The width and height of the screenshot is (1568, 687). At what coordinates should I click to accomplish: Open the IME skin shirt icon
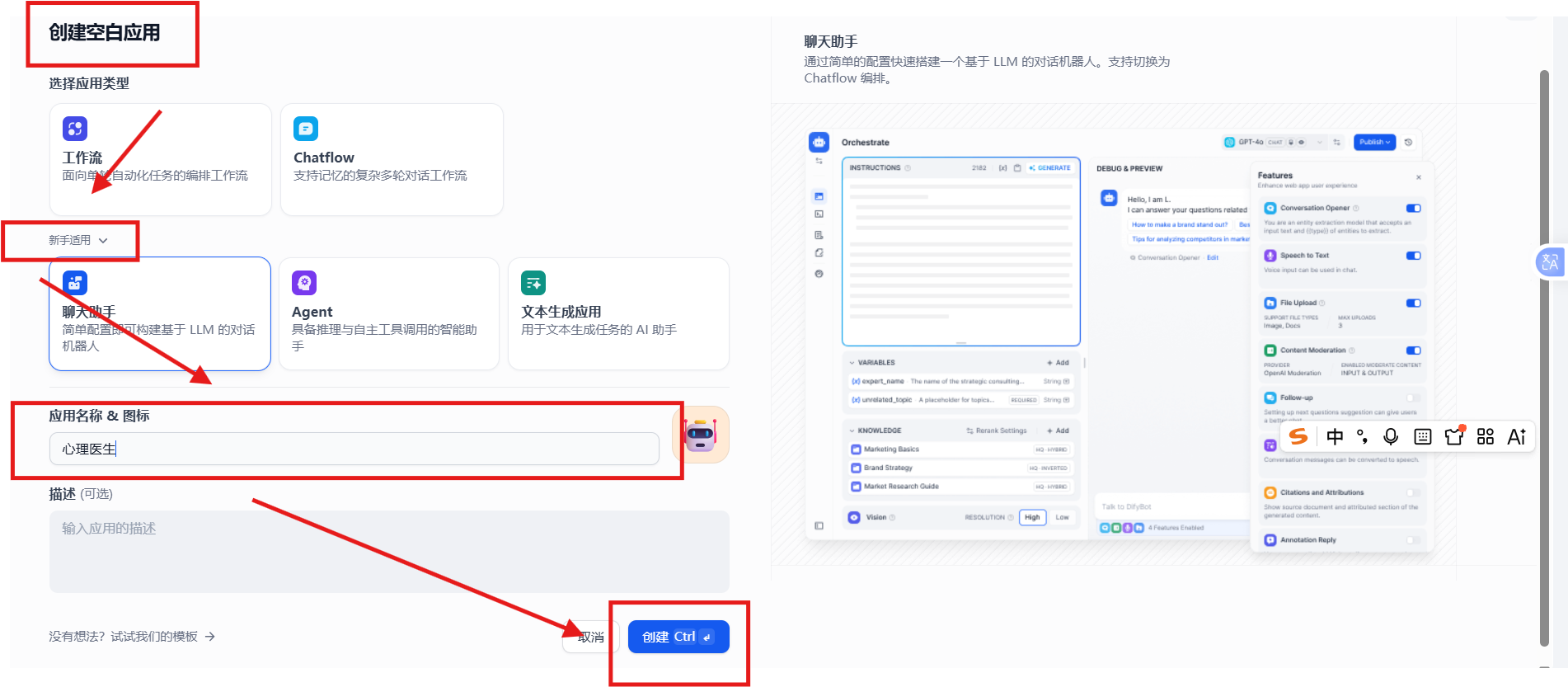pos(1454,435)
